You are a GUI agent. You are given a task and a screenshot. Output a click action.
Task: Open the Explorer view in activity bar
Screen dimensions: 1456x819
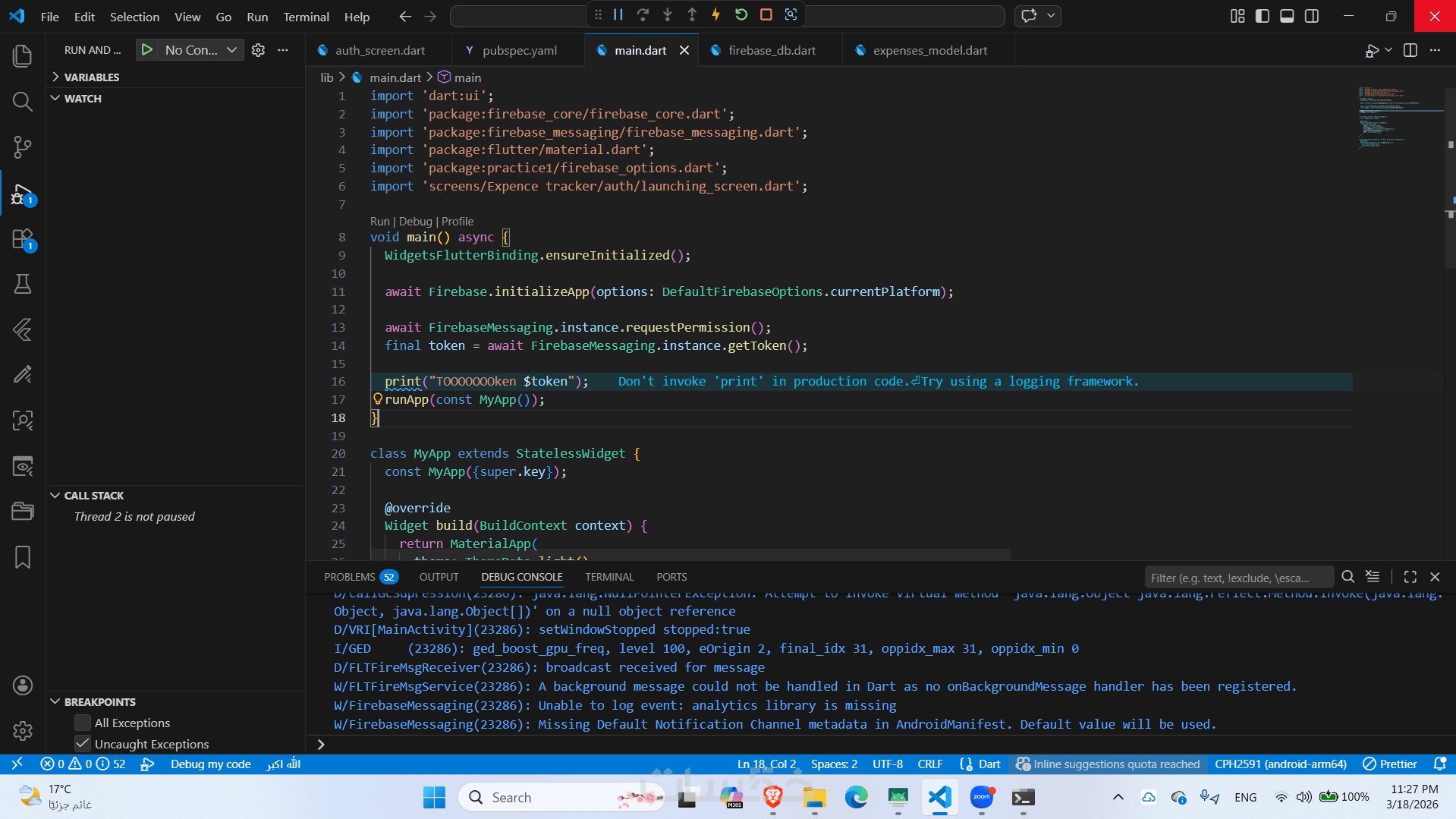point(23,56)
